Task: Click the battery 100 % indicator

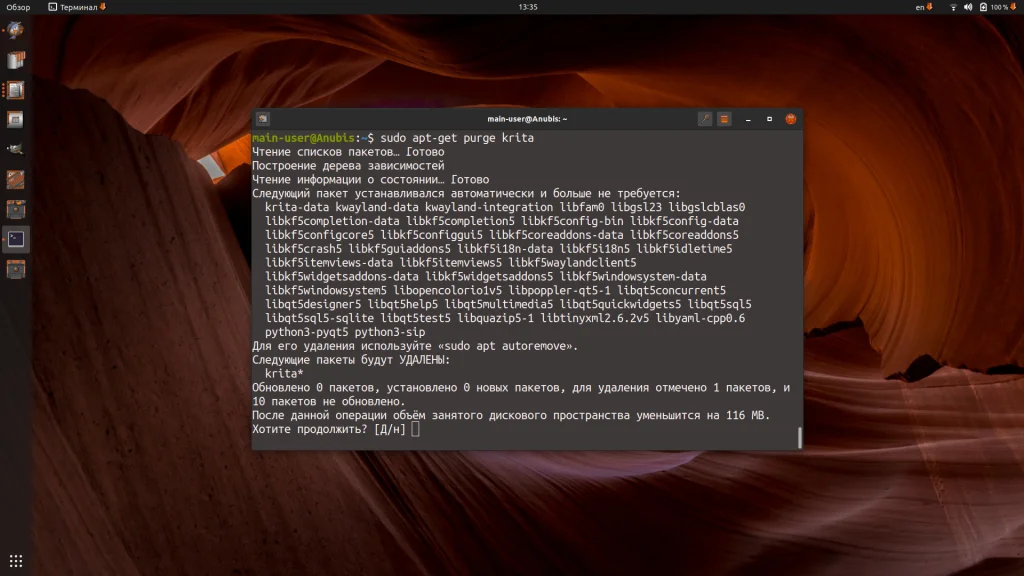Action: point(997,7)
